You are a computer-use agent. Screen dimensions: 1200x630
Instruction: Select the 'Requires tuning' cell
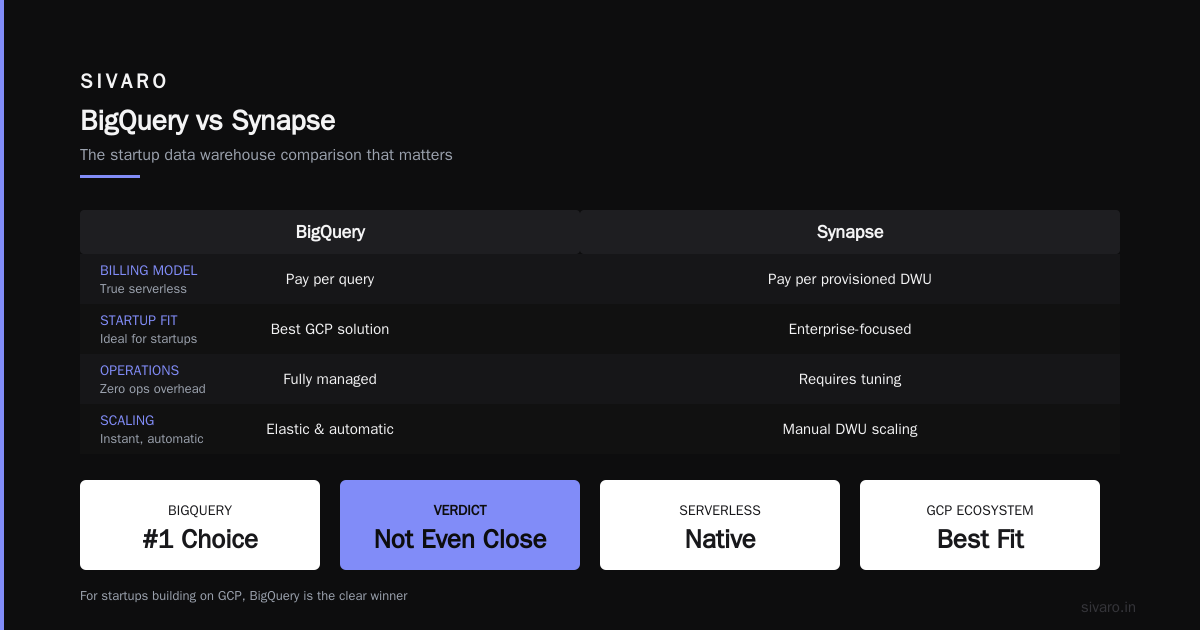pos(850,379)
